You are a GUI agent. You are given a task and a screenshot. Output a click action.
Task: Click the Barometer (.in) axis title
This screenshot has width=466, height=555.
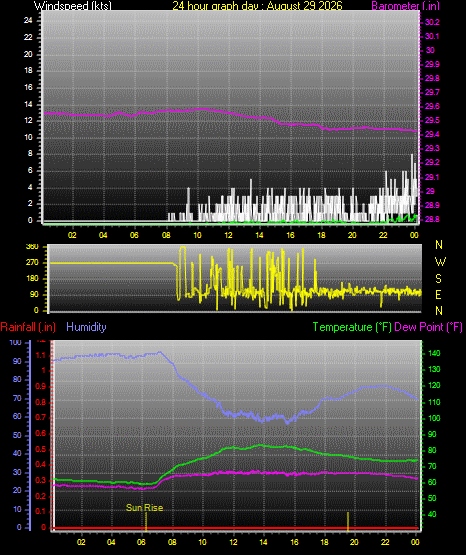(x=405, y=6)
